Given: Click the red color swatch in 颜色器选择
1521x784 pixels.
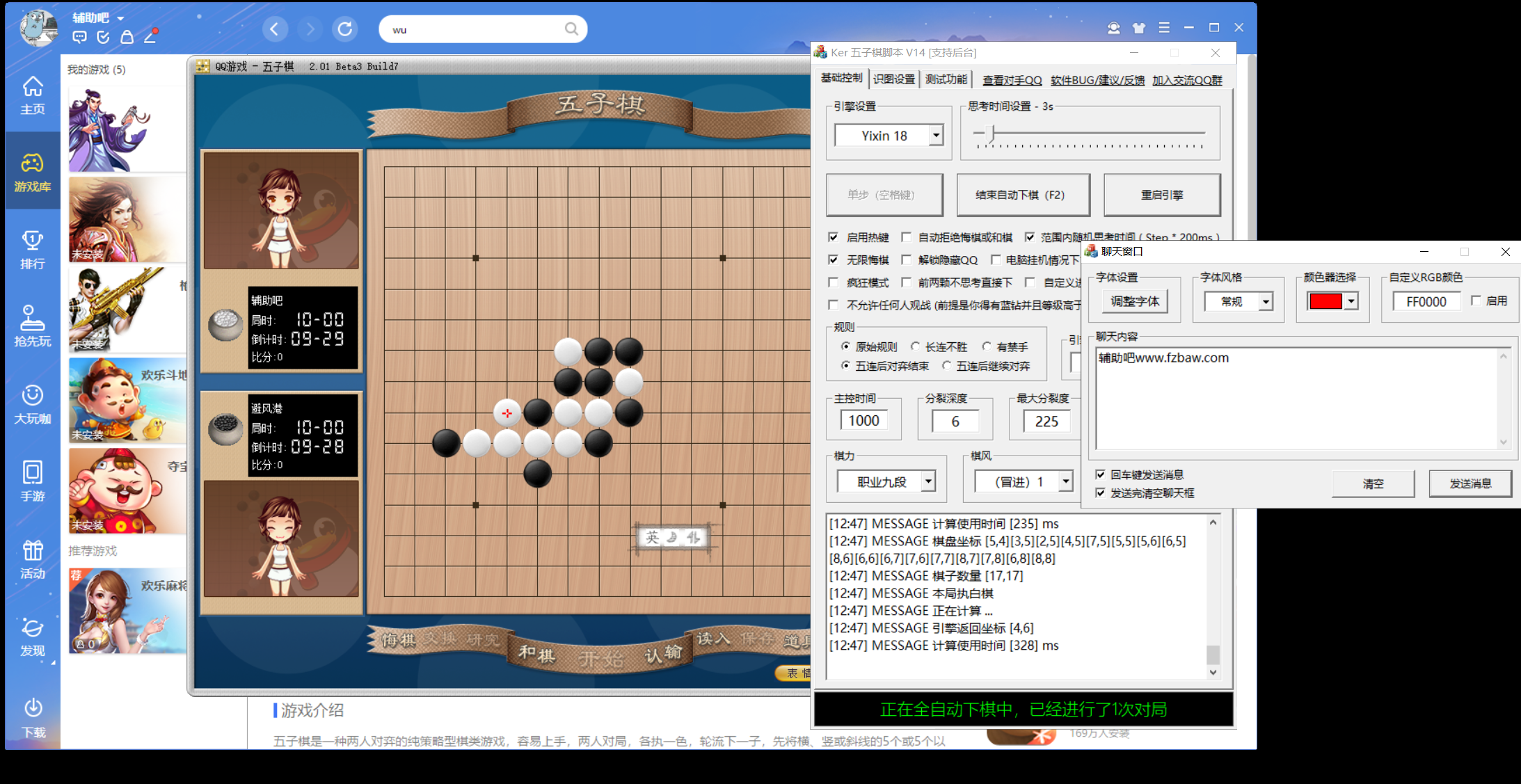Looking at the screenshot, I should tap(1327, 301).
